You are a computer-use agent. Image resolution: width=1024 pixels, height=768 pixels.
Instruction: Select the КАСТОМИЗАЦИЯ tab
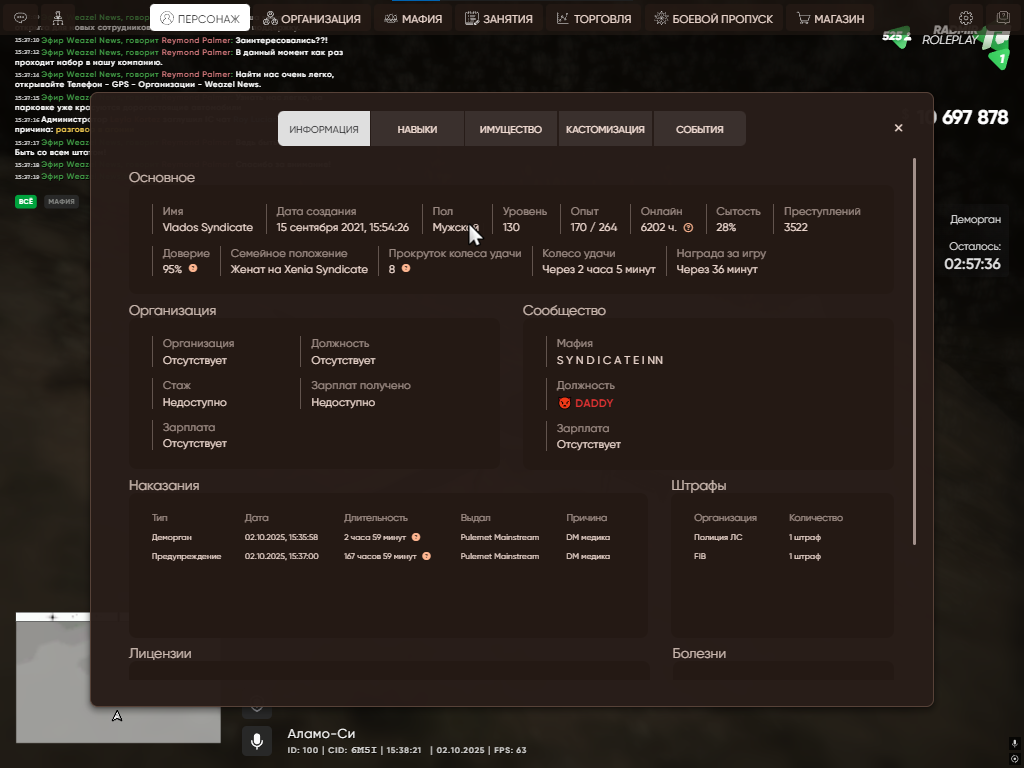point(605,129)
